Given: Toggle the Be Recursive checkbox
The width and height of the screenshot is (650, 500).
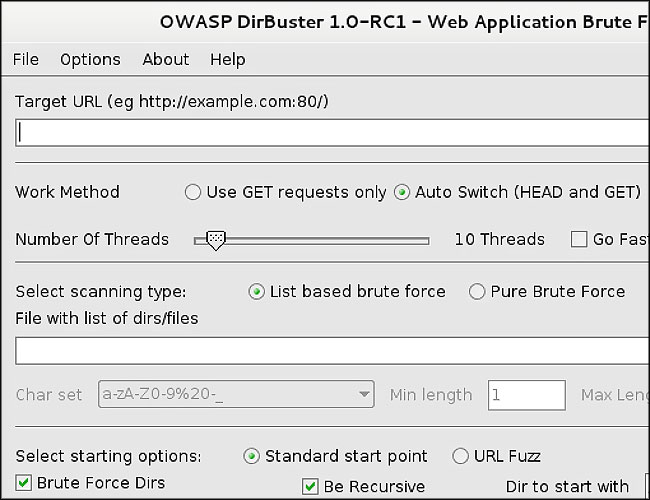Looking at the screenshot, I should (x=310, y=486).
